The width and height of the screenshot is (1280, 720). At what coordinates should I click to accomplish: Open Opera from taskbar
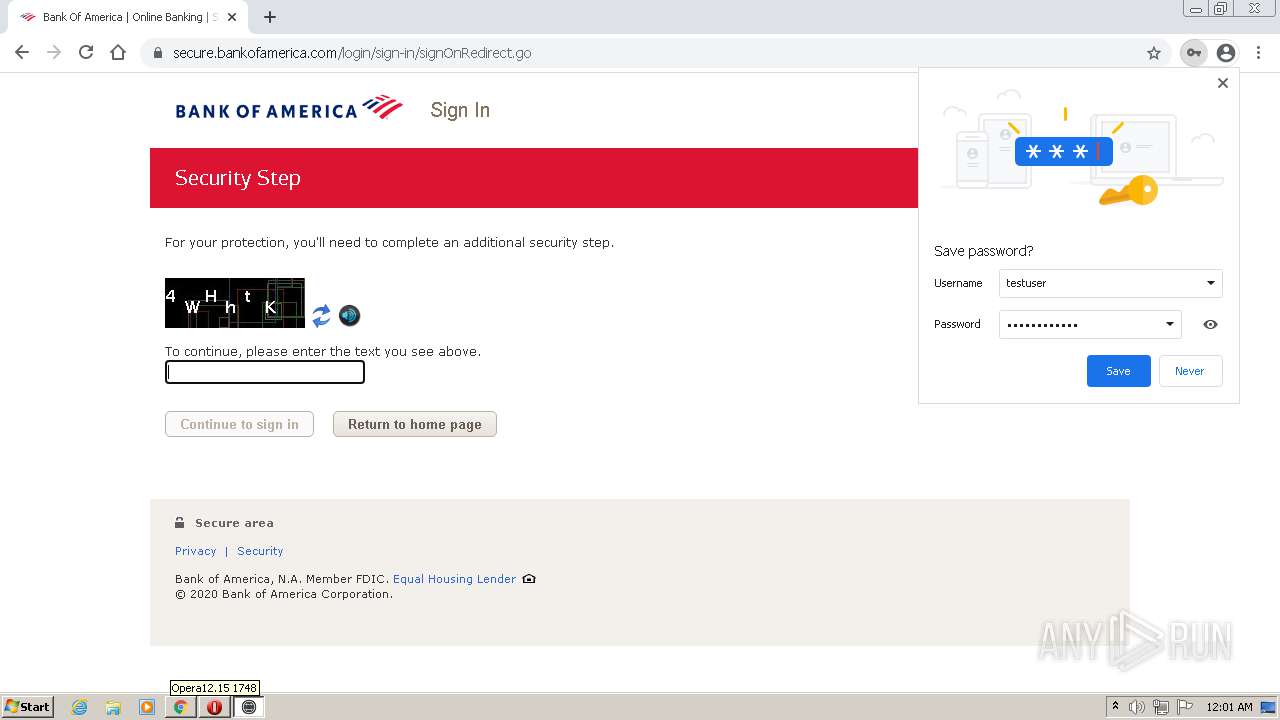pos(214,707)
